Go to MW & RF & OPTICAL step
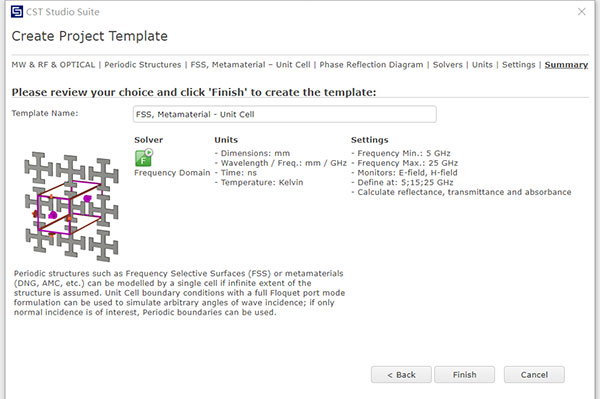The image size is (600, 399). tap(53, 65)
